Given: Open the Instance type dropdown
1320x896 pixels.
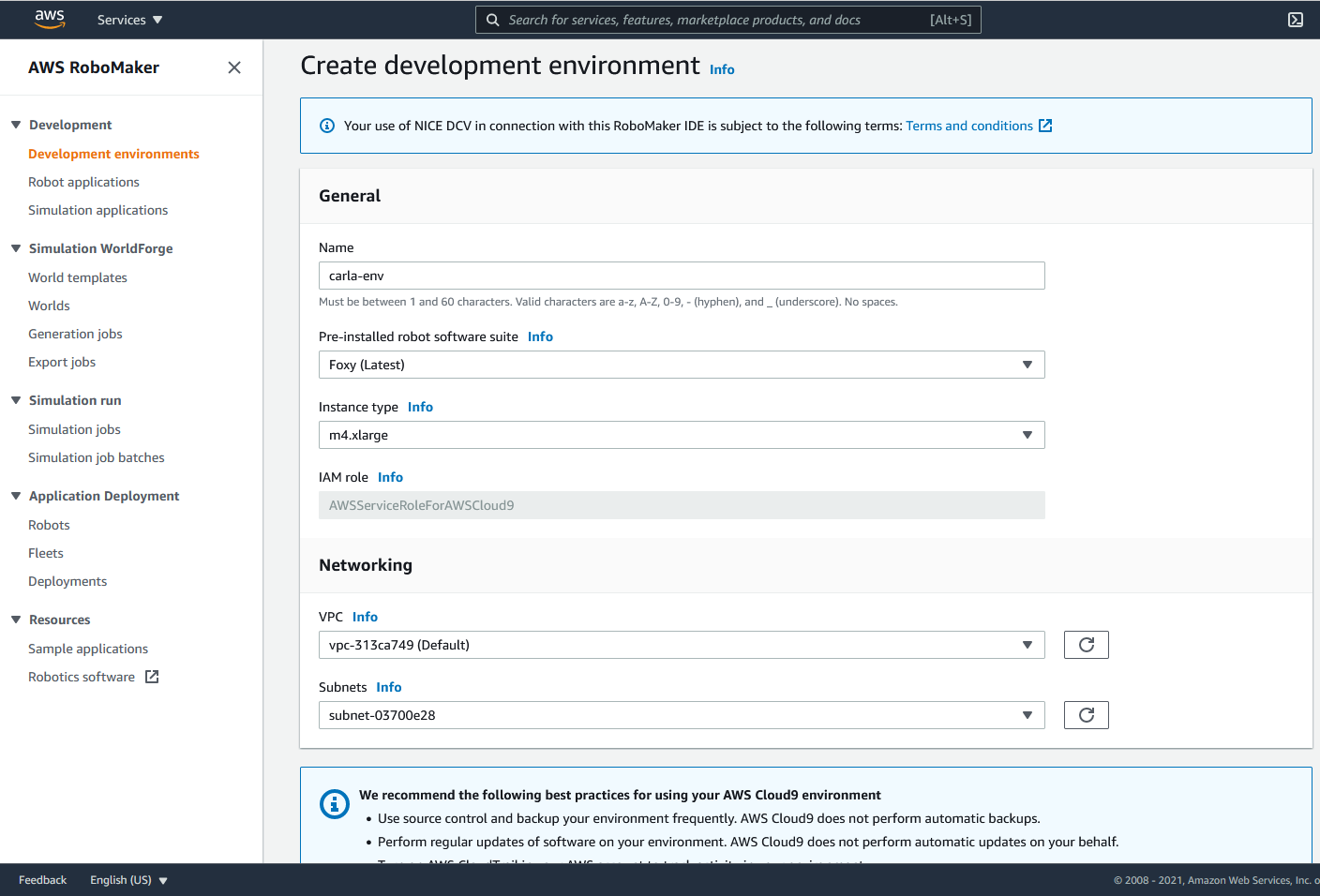Looking at the screenshot, I should click(x=682, y=435).
